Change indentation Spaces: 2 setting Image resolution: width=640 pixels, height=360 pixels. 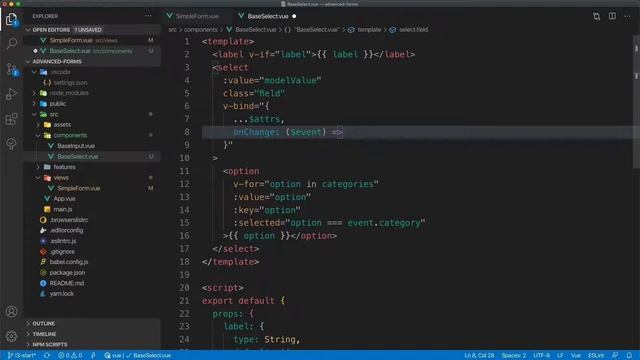coord(513,356)
